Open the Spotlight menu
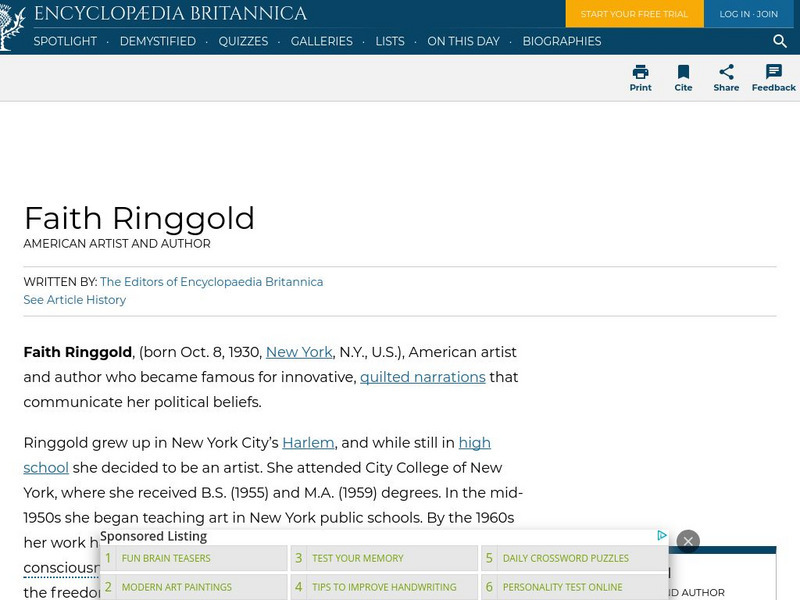 pyautogui.click(x=64, y=42)
